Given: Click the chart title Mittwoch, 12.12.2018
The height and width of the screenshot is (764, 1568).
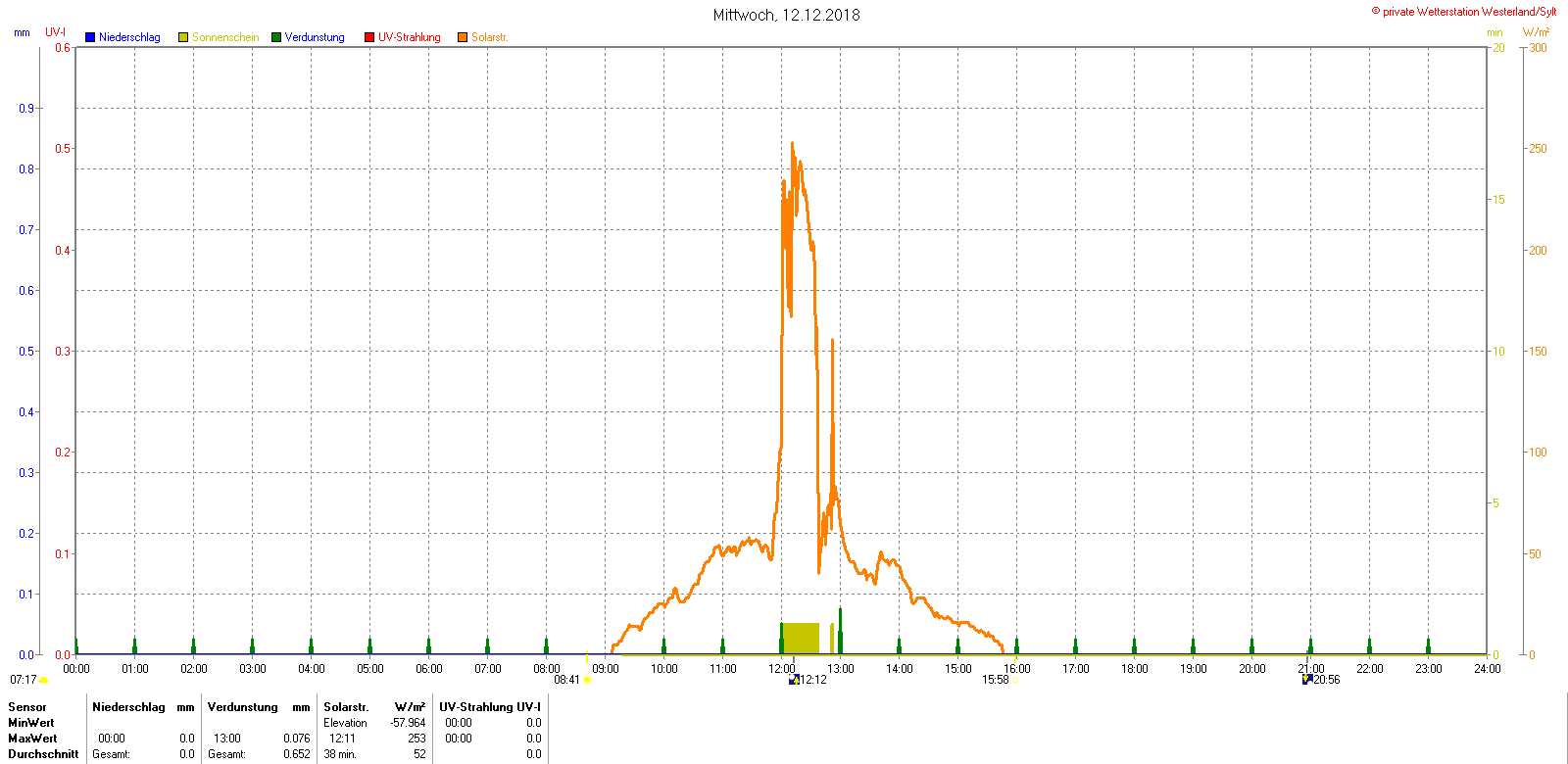Looking at the screenshot, I should coord(787,15).
